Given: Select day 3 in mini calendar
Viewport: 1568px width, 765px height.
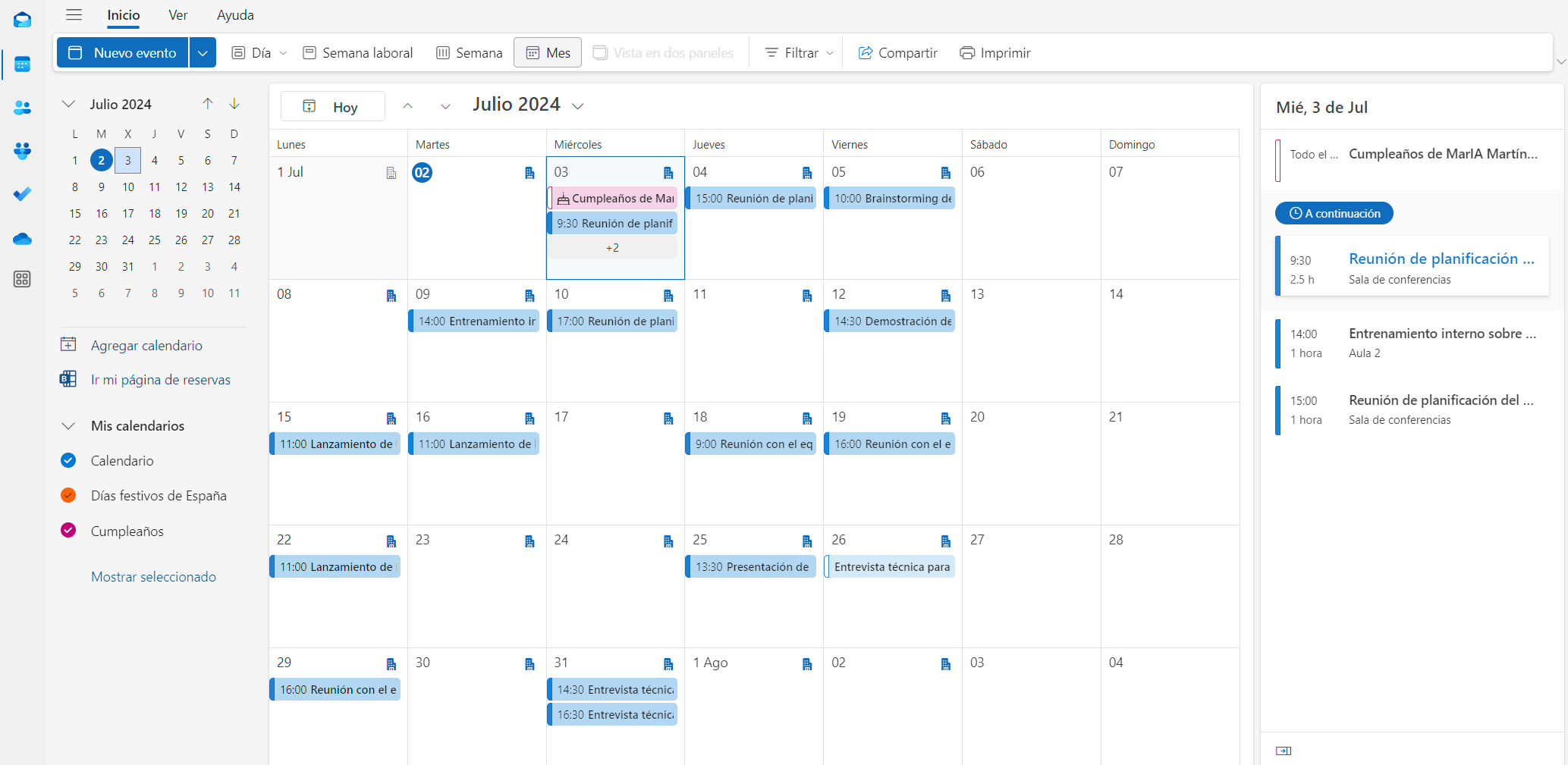Looking at the screenshot, I should tap(128, 160).
